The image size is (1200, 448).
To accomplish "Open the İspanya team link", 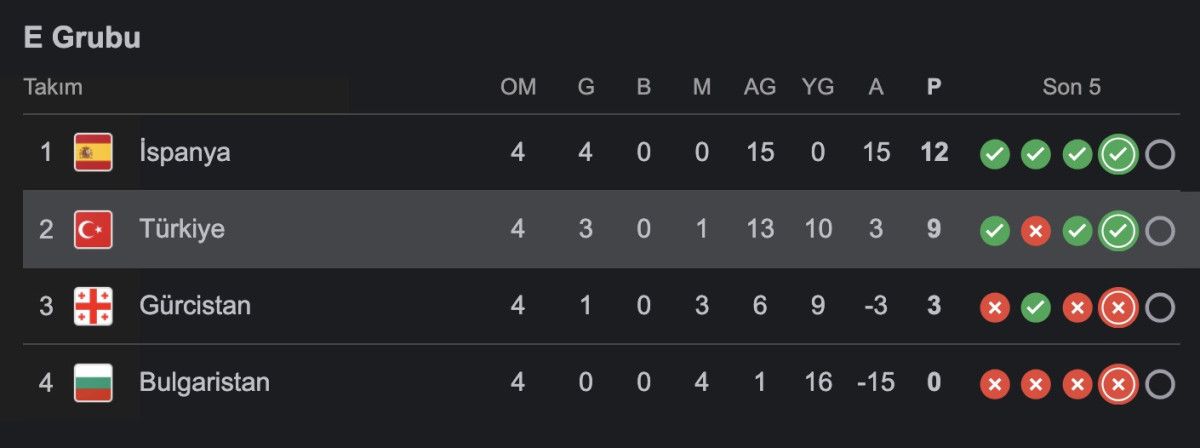I will point(185,153).
